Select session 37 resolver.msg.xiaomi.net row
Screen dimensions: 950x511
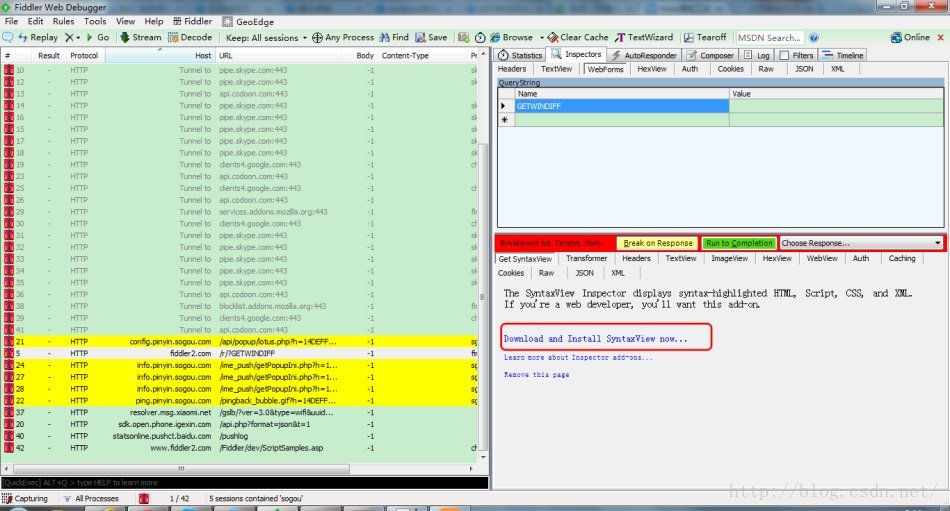point(241,413)
